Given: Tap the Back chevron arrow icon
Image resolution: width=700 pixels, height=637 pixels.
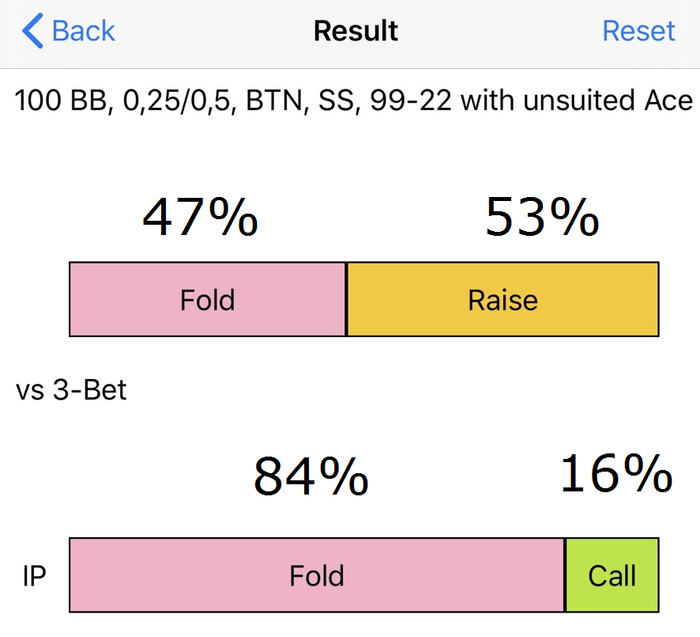Looking at the screenshot, I should (33, 30).
